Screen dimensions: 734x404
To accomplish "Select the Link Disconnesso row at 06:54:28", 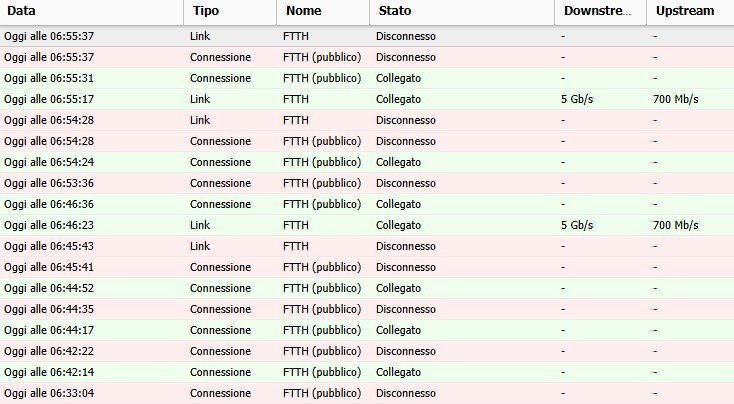I will click(x=367, y=120).
